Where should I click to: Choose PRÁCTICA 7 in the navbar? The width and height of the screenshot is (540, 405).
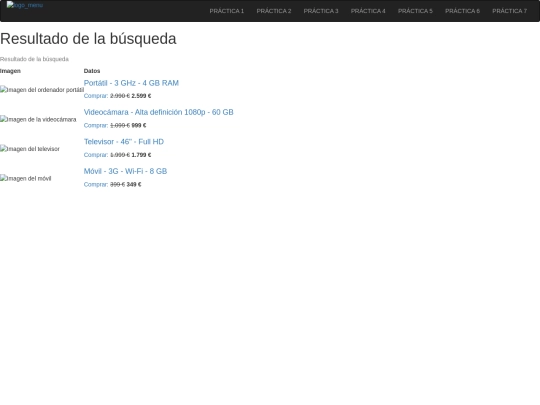tap(510, 11)
